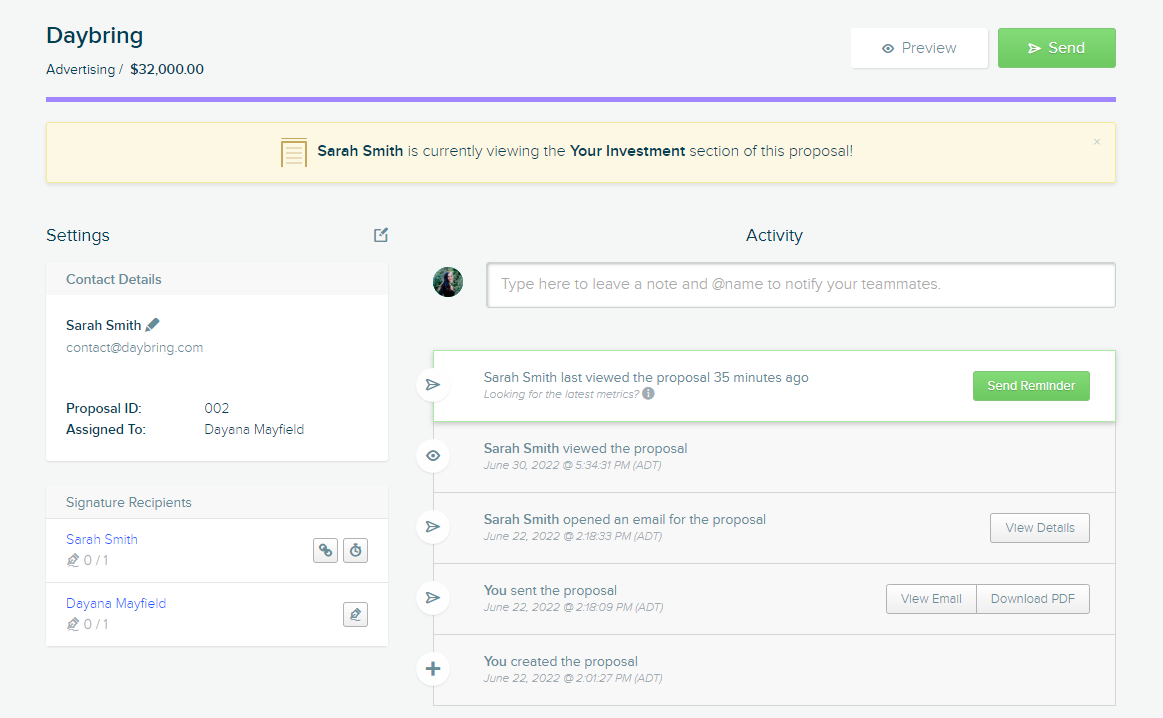
Task: Click paper plane icon for opened email entry
Action: [x=433, y=527]
